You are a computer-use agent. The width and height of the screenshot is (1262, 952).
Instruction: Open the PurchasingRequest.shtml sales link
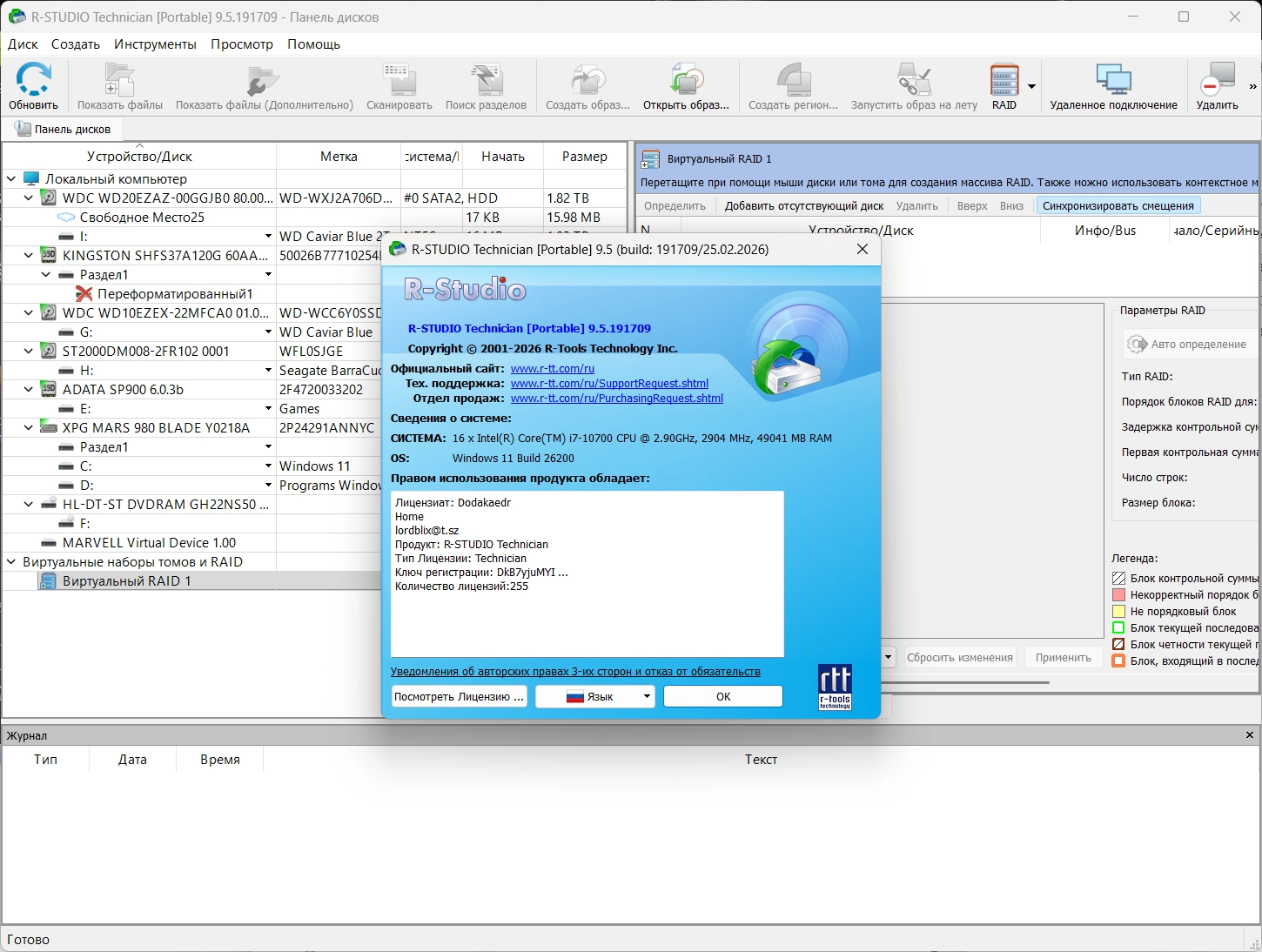(617, 398)
